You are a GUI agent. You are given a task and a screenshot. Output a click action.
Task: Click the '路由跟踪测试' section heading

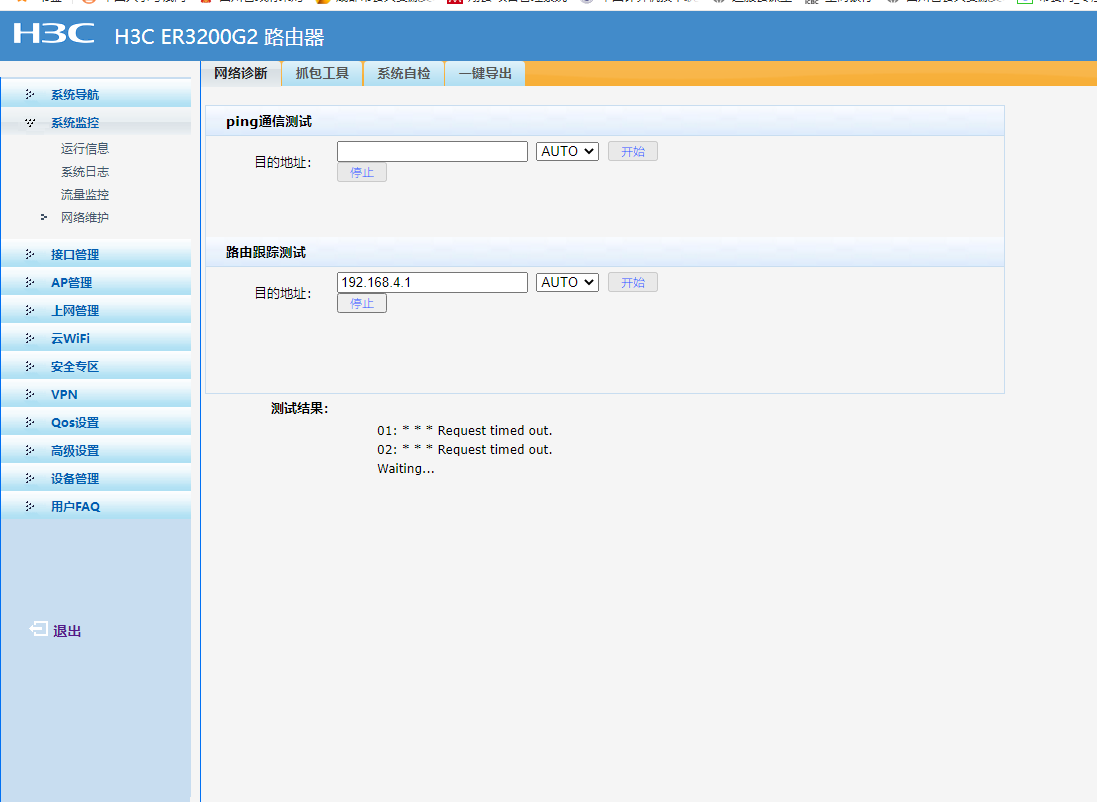(266, 253)
